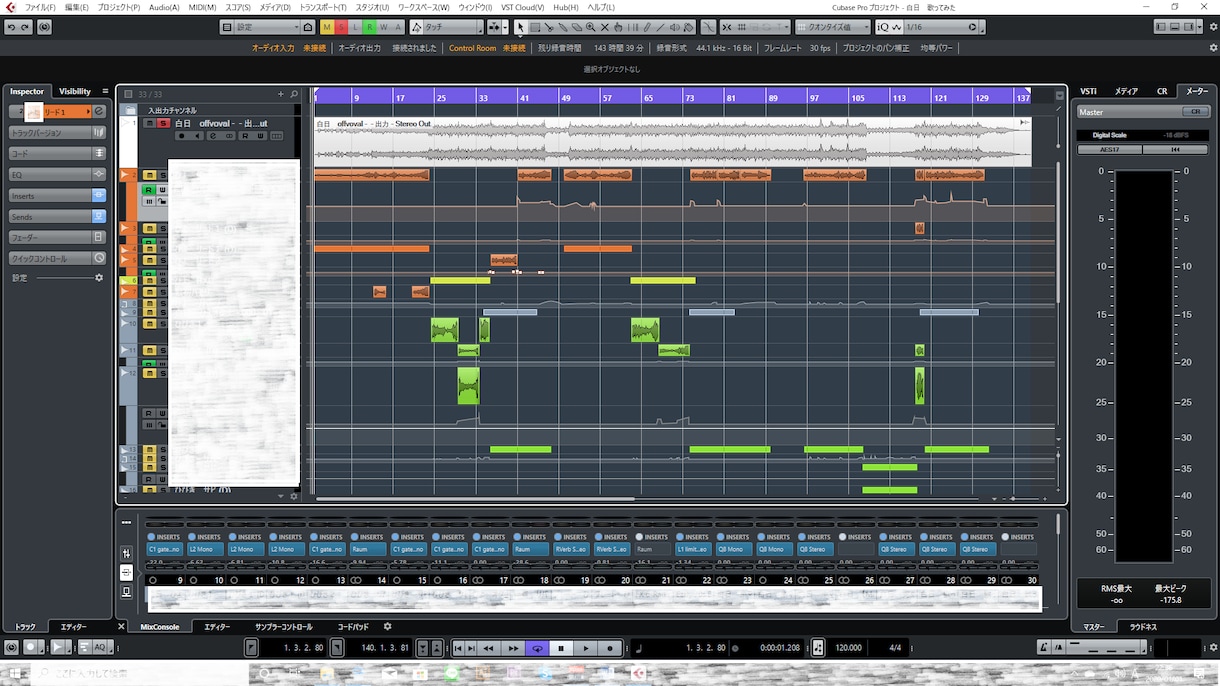
Task: Toggle global Write automation (W) button
Action: (384, 27)
